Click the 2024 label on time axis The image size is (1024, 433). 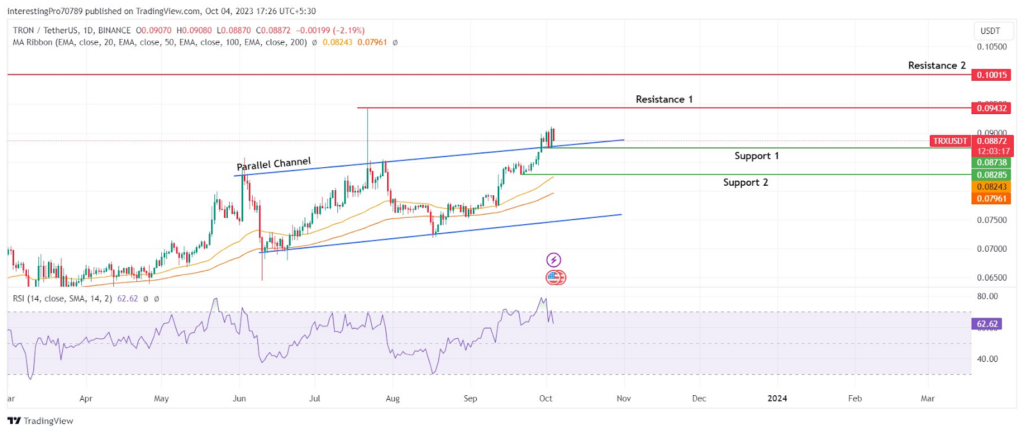[776, 397]
